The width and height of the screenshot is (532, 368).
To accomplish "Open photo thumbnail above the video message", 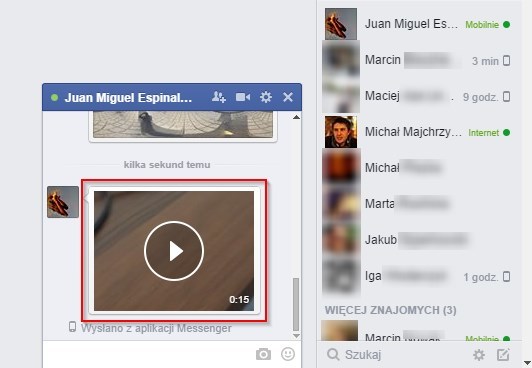I will coord(183,125).
